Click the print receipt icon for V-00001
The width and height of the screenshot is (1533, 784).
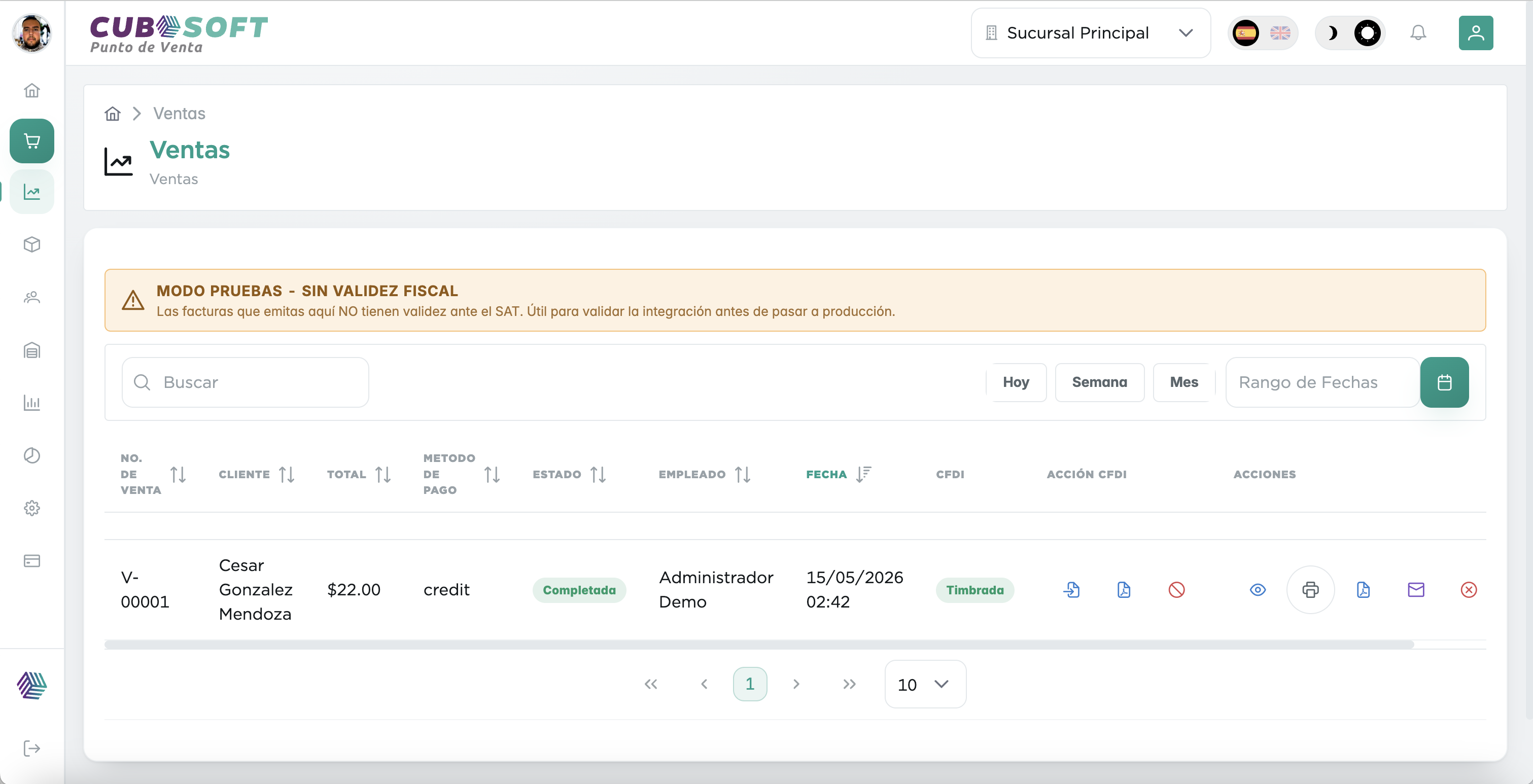tap(1310, 589)
